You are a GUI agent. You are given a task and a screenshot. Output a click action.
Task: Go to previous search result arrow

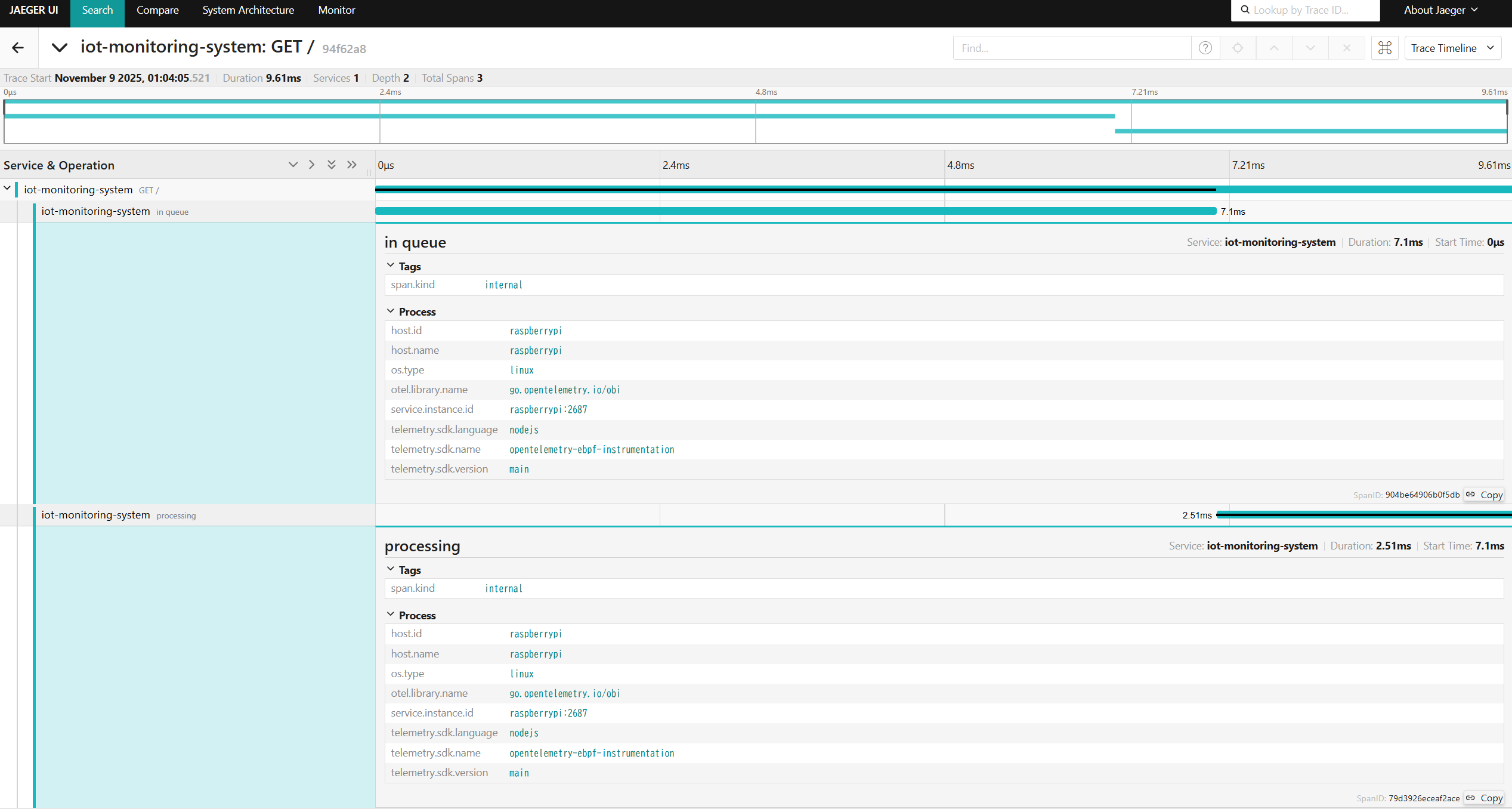1273,48
